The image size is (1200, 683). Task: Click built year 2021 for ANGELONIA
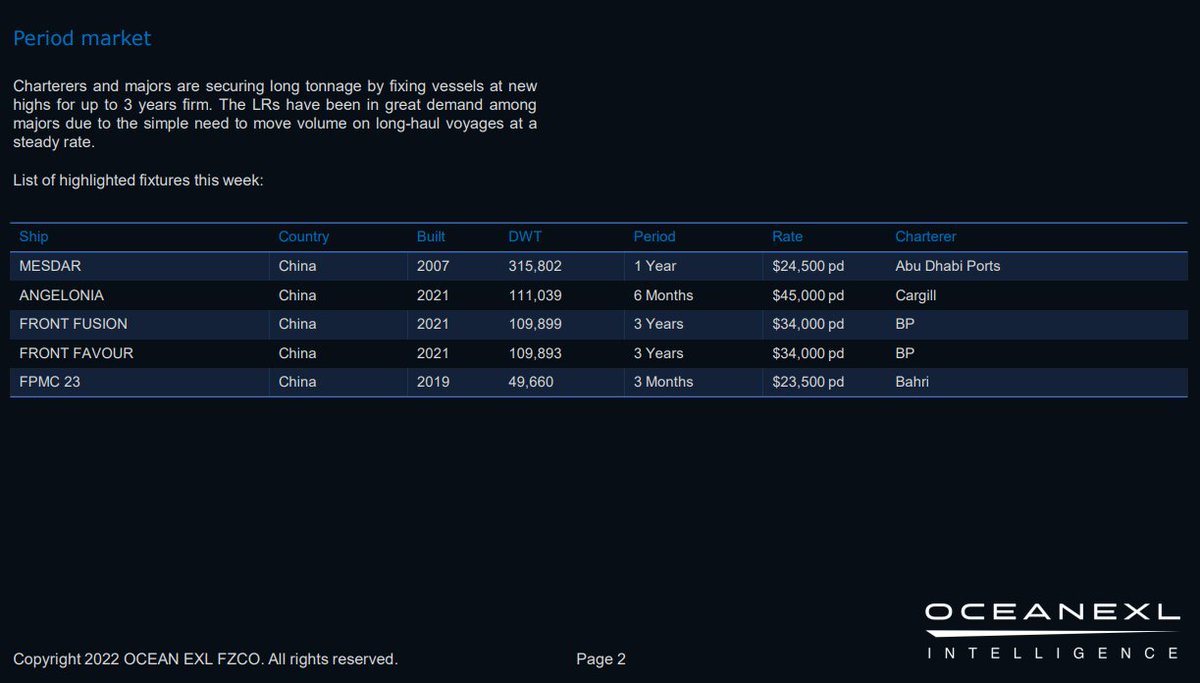coord(433,295)
